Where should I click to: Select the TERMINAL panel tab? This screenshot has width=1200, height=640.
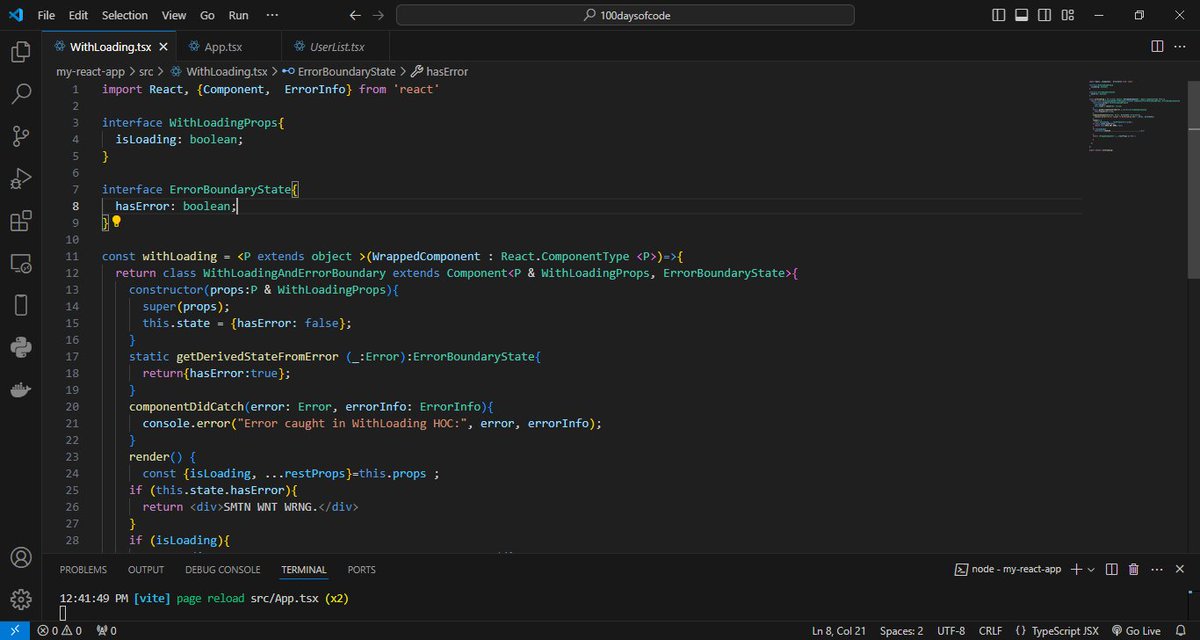click(304, 570)
